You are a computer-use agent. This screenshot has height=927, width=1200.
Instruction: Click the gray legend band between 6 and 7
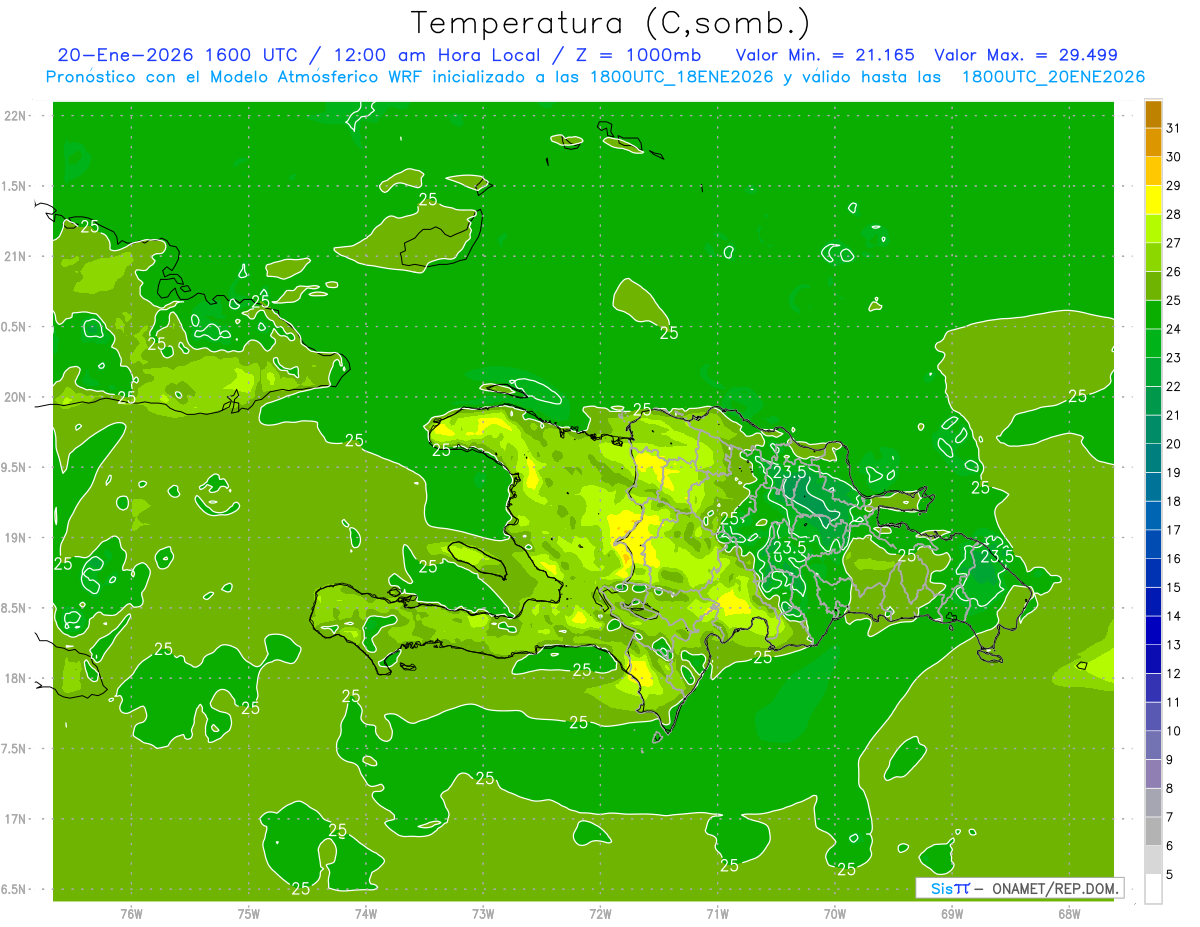click(x=1154, y=832)
